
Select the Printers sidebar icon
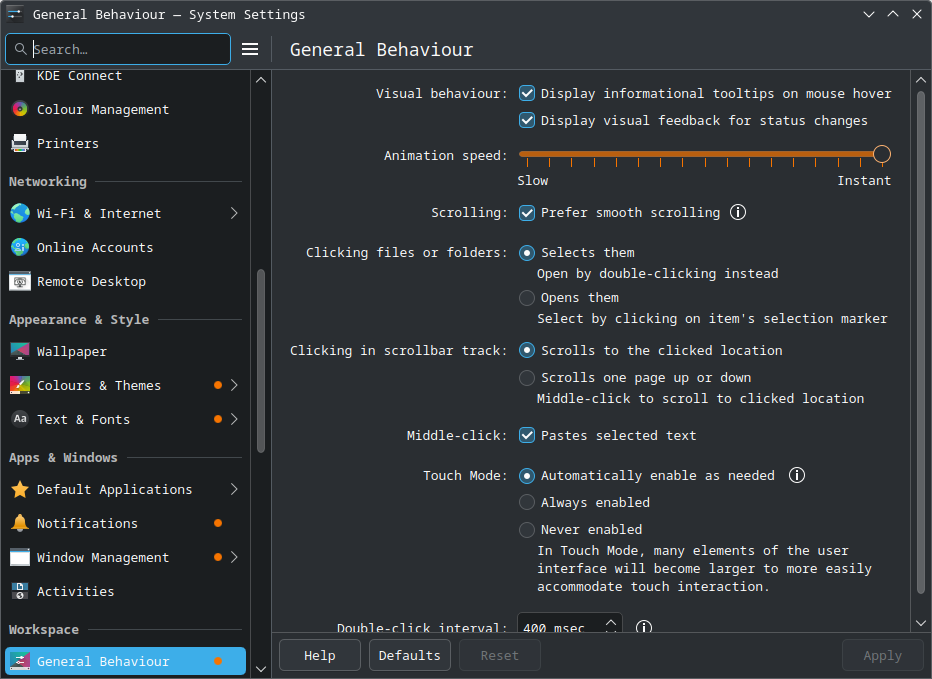19,143
